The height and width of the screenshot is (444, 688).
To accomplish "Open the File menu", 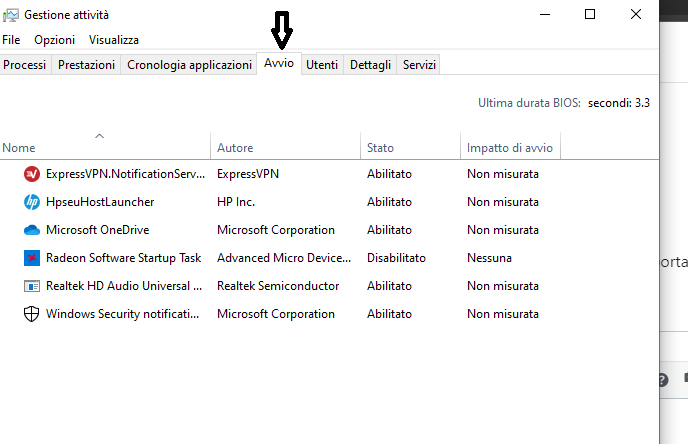I will tap(11, 40).
